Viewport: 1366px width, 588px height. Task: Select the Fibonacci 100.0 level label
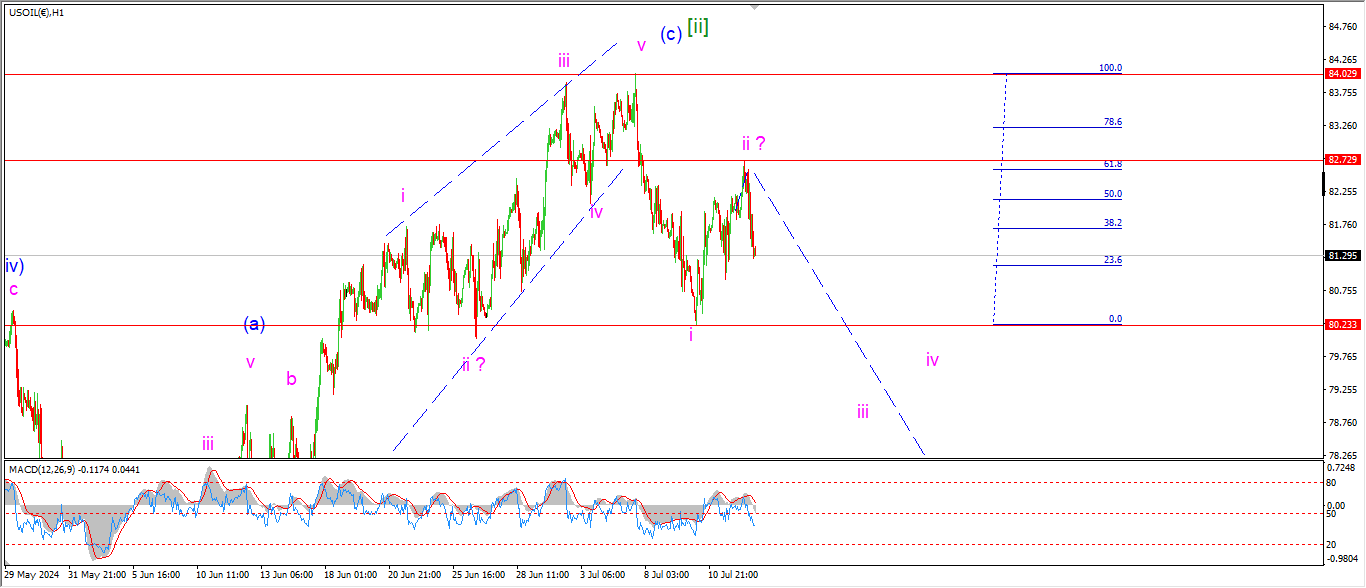tap(1110, 68)
